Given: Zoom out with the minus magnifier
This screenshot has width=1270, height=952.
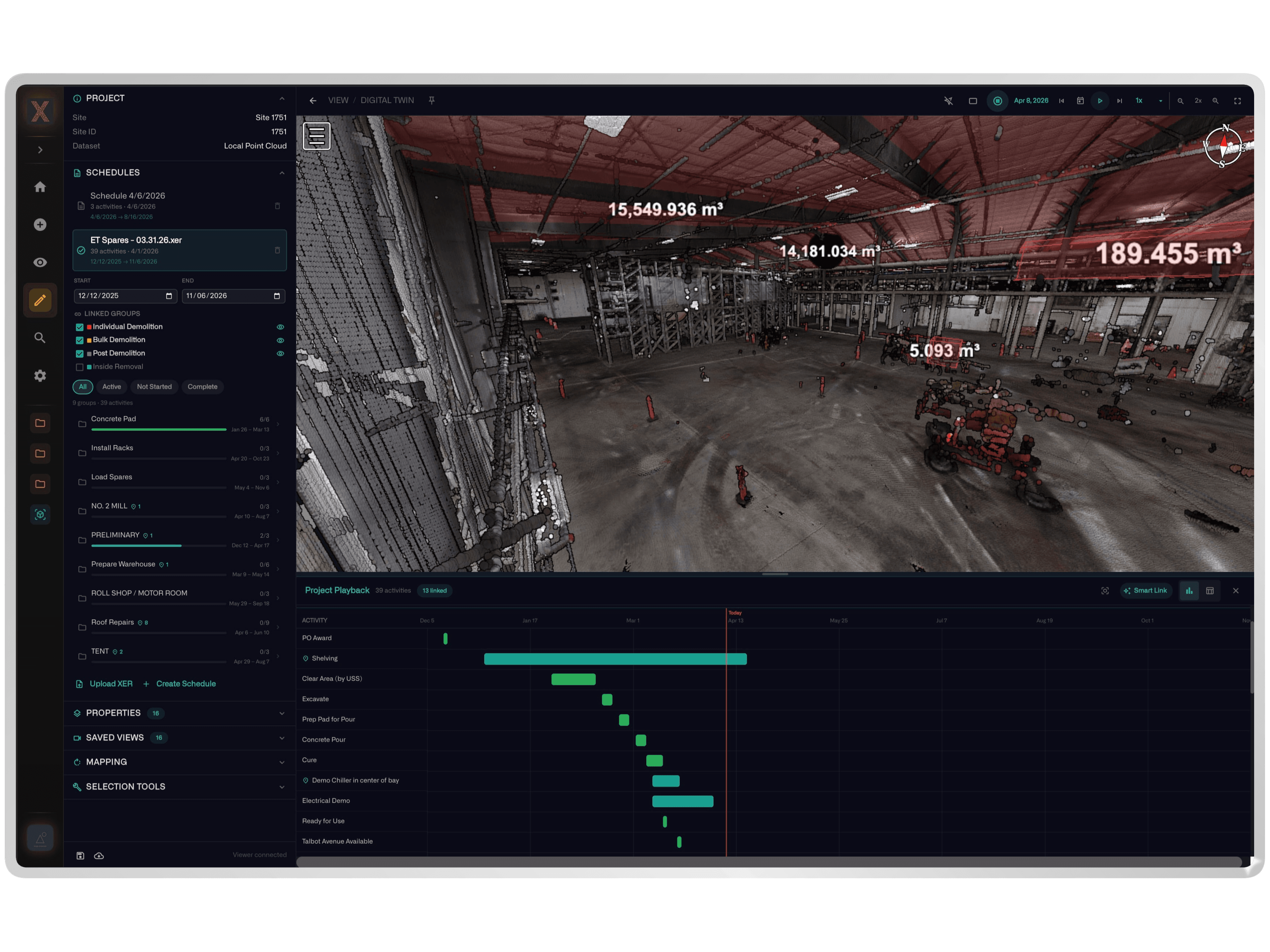Looking at the screenshot, I should 1180,101.
